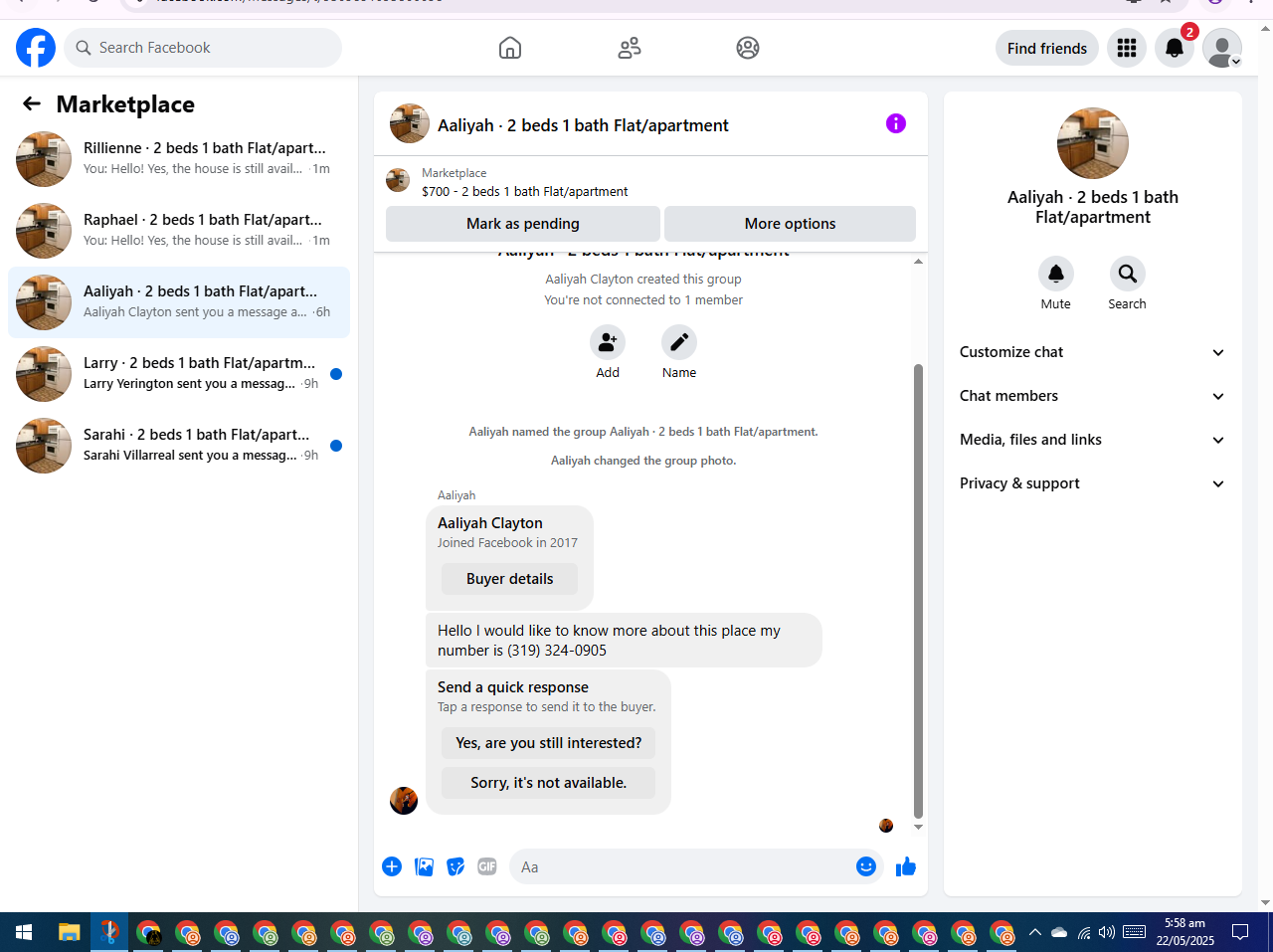Open the Raphael conversation
This screenshot has height=952, width=1273.
[179, 231]
